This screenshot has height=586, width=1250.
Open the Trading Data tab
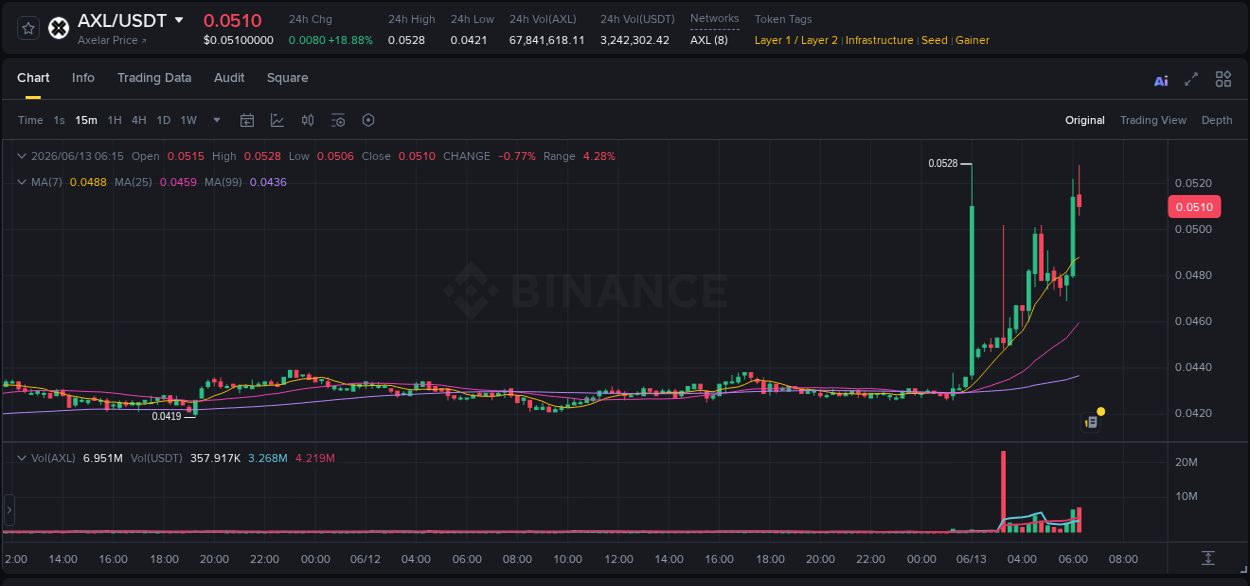pos(154,78)
